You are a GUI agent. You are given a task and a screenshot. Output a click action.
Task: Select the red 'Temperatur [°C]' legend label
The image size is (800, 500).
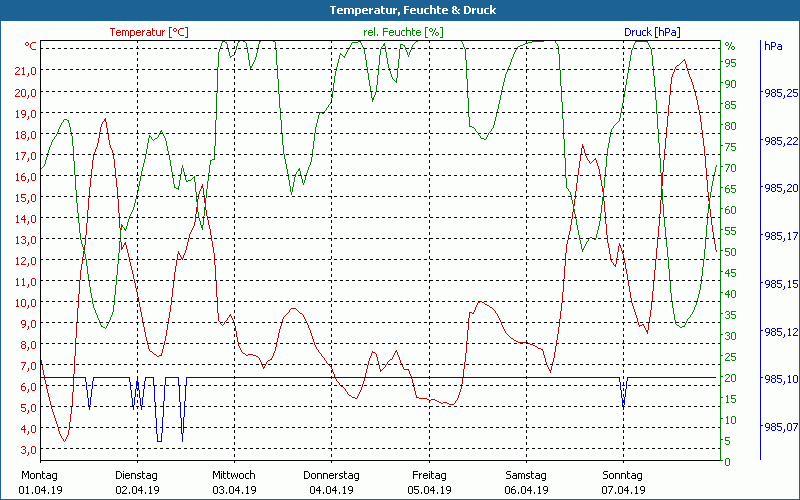tap(148, 32)
